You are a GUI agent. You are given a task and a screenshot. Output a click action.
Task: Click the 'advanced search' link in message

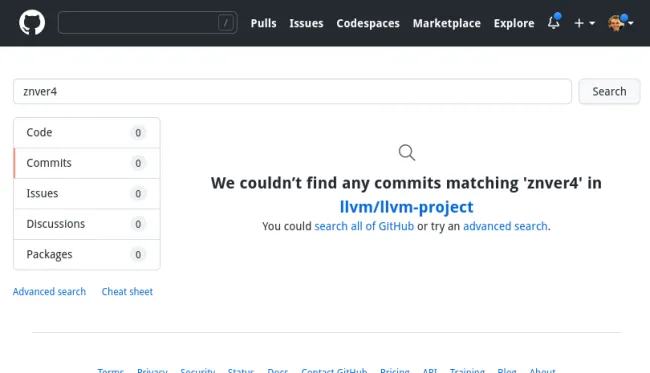click(505, 226)
